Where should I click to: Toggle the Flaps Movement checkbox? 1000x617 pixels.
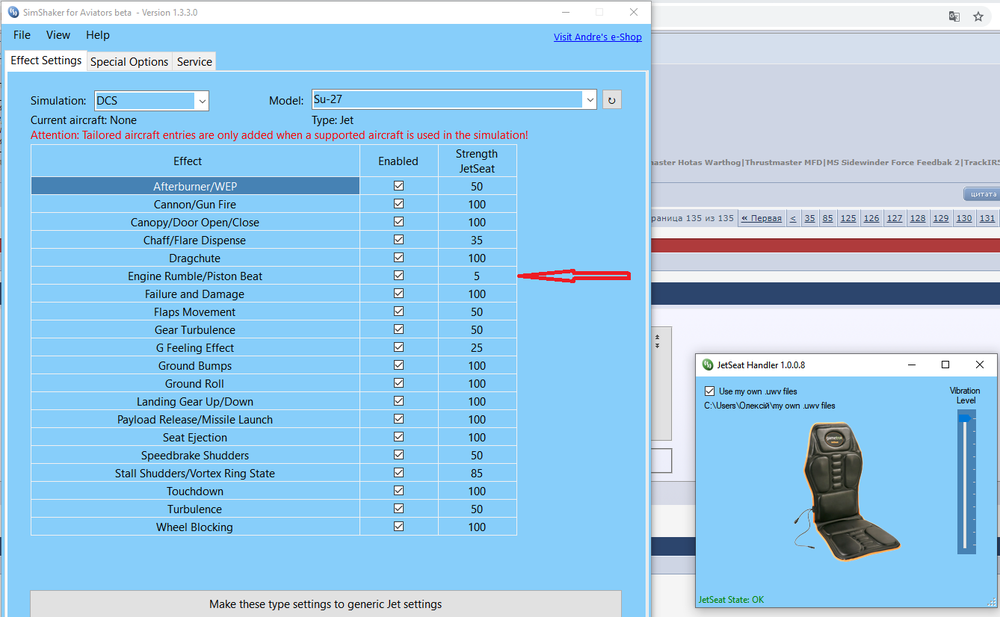(399, 311)
